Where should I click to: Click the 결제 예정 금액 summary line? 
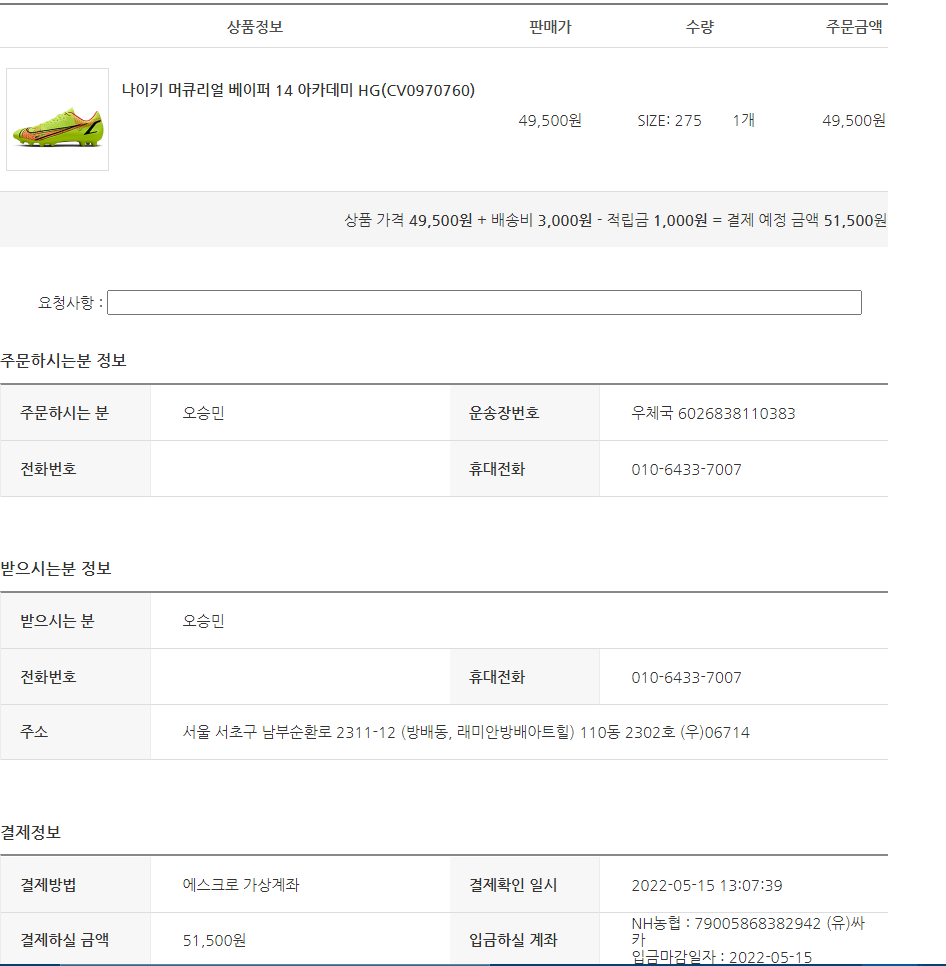(615, 220)
